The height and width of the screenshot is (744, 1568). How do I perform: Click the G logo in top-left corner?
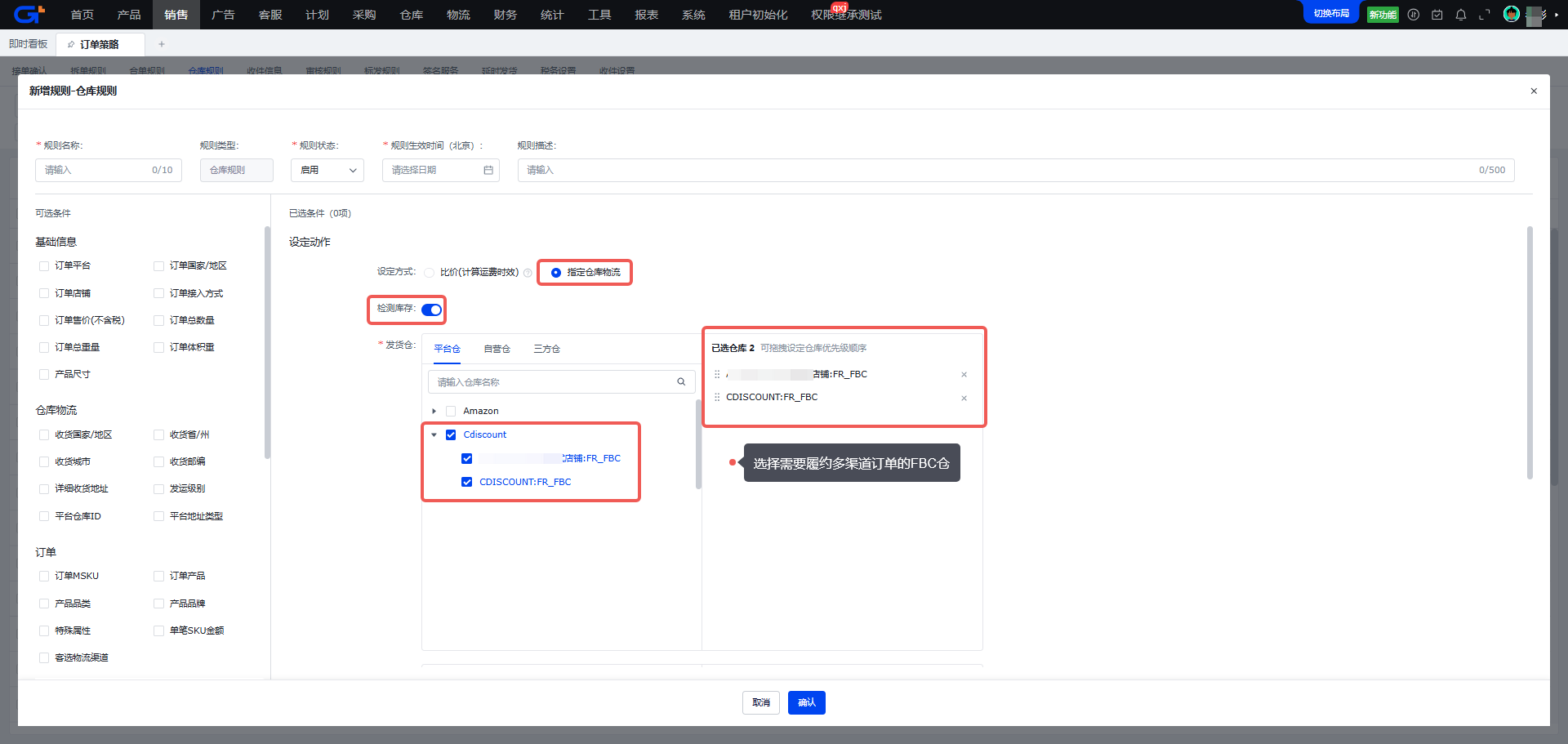tap(29, 14)
